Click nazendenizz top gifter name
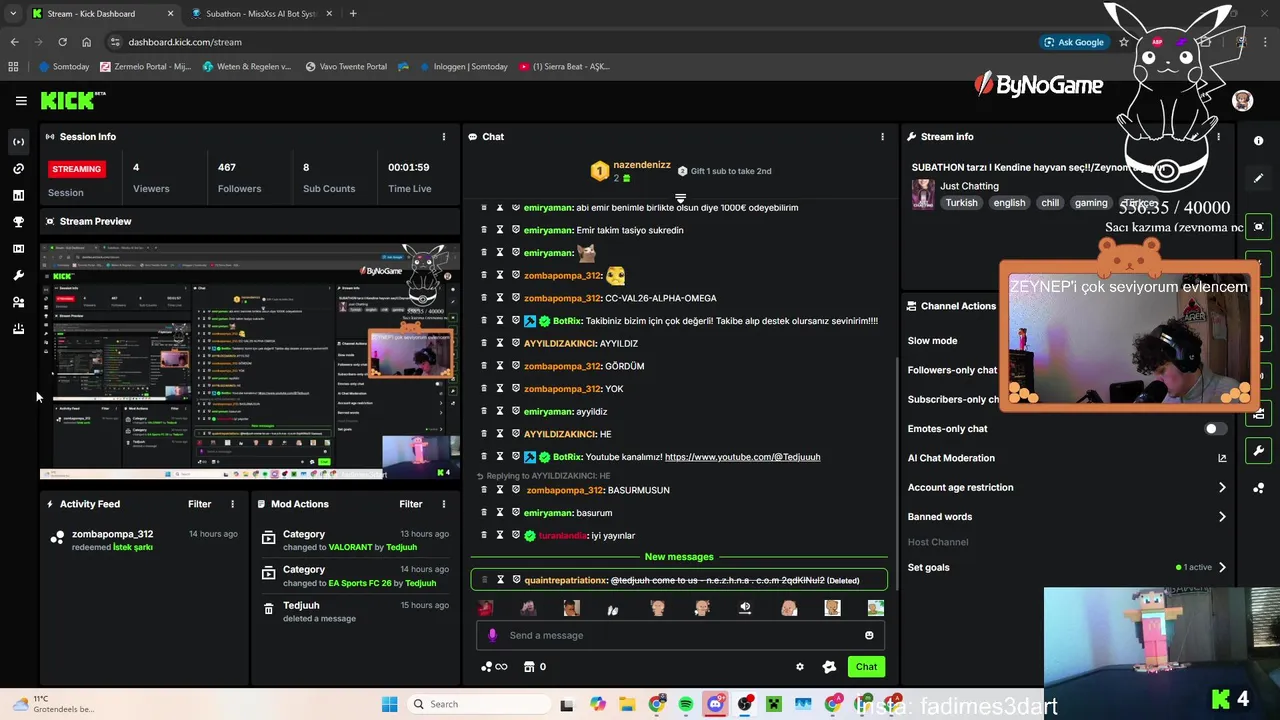Viewport: 1280px width, 720px height. pyautogui.click(x=642, y=164)
